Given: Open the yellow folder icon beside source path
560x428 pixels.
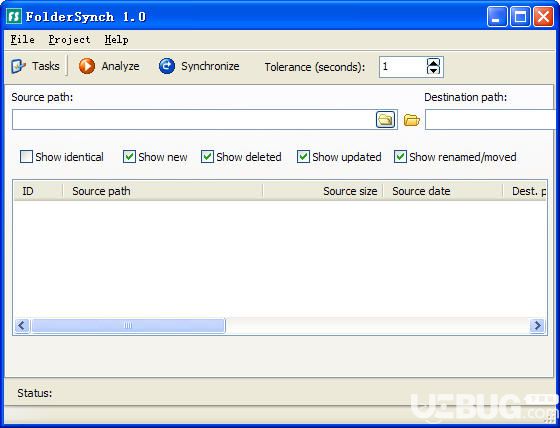Looking at the screenshot, I should click(x=411, y=120).
